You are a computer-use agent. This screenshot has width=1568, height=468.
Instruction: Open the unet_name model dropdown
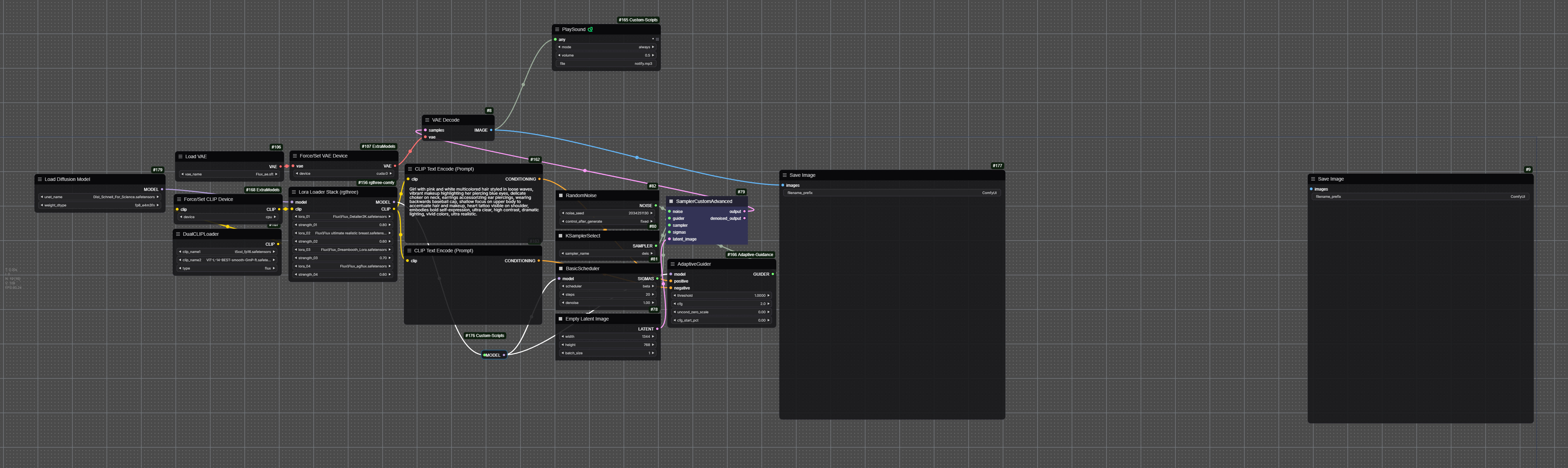point(100,197)
